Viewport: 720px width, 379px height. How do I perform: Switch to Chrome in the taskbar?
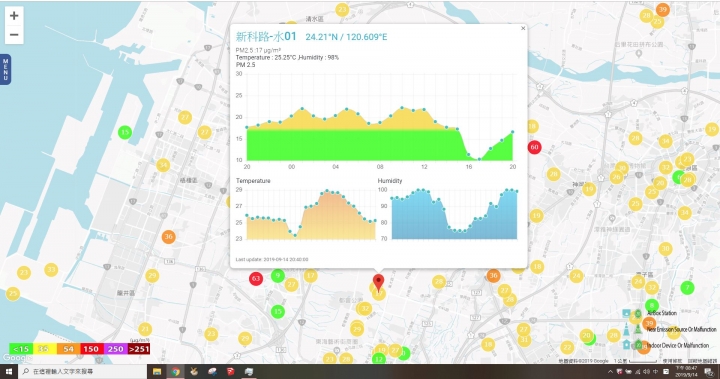175,372
